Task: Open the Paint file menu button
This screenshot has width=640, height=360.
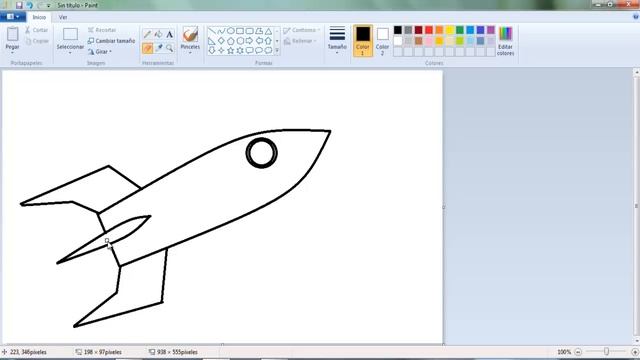Action: (13, 17)
